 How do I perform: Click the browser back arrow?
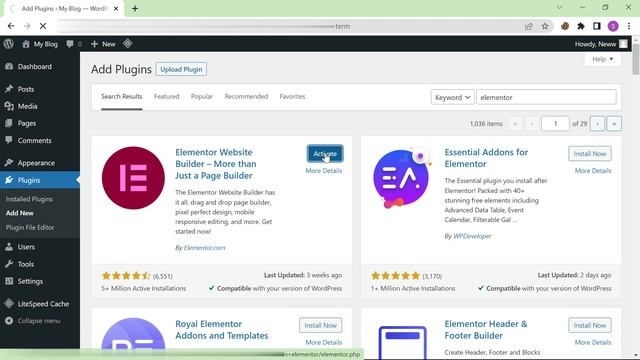(x=11, y=26)
